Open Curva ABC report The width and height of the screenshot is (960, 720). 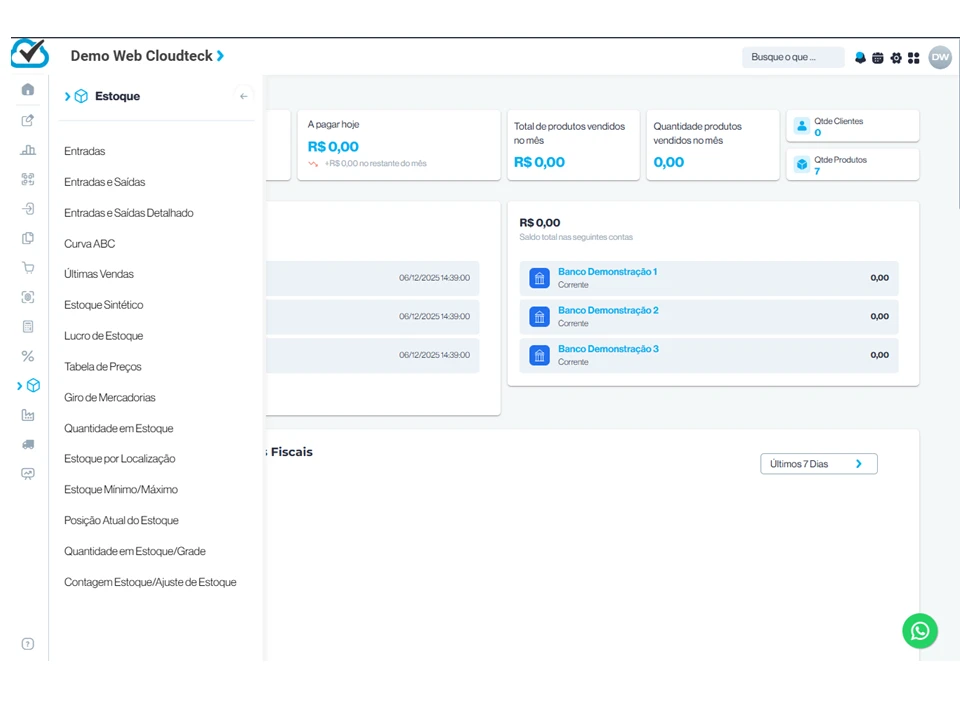(90, 244)
